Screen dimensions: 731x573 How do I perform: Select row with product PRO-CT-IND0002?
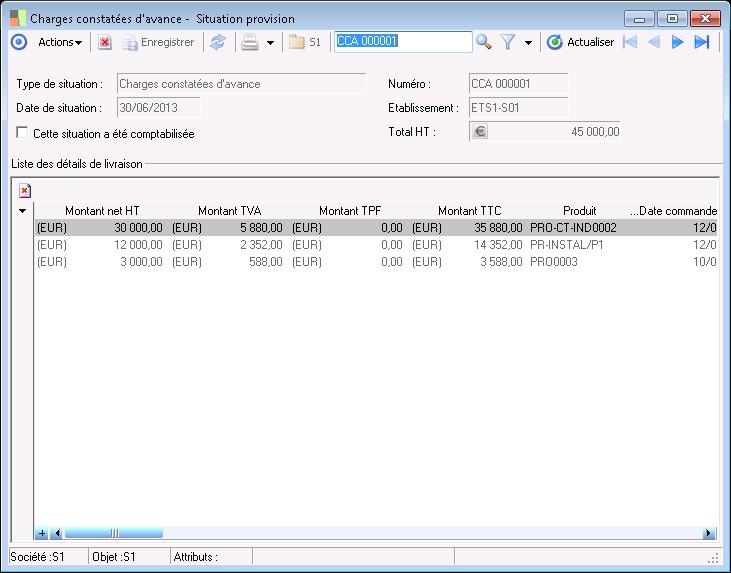click(376, 228)
